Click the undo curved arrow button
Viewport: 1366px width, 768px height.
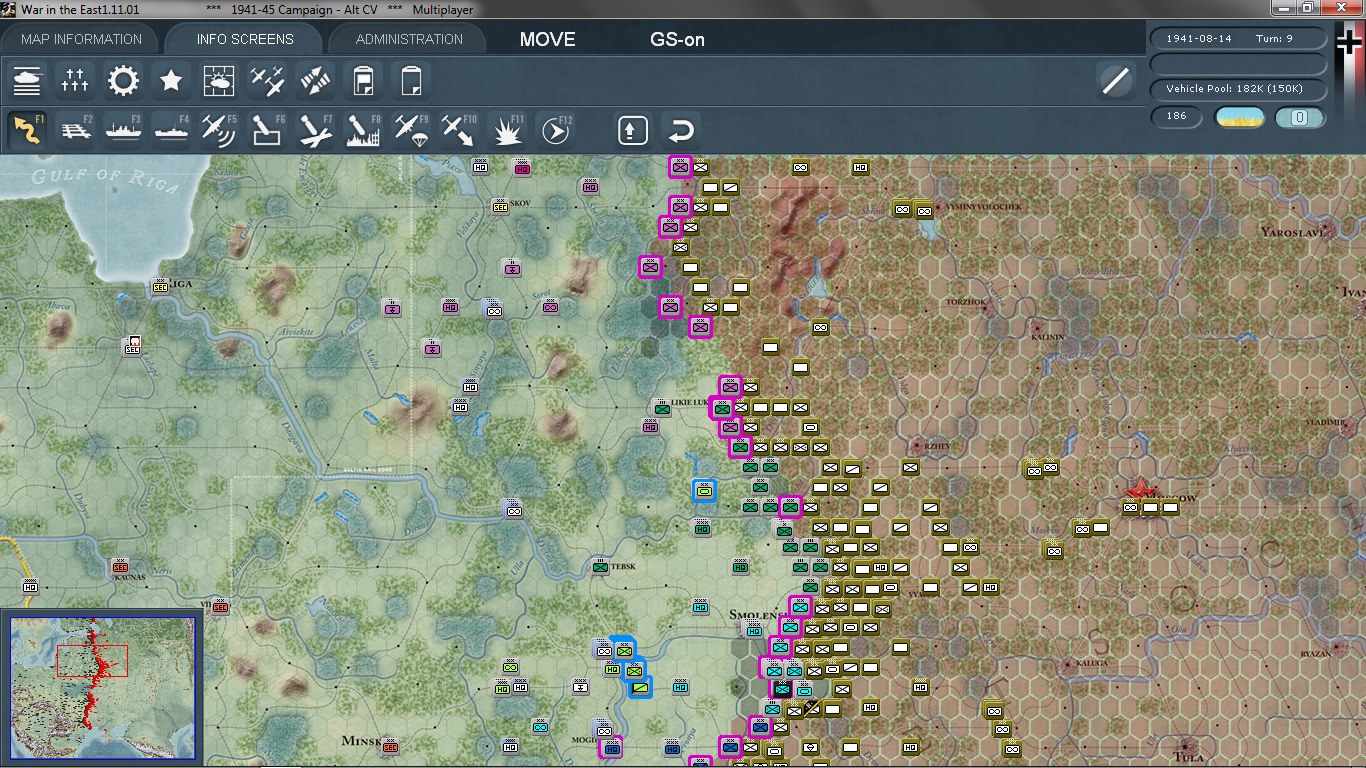[681, 130]
